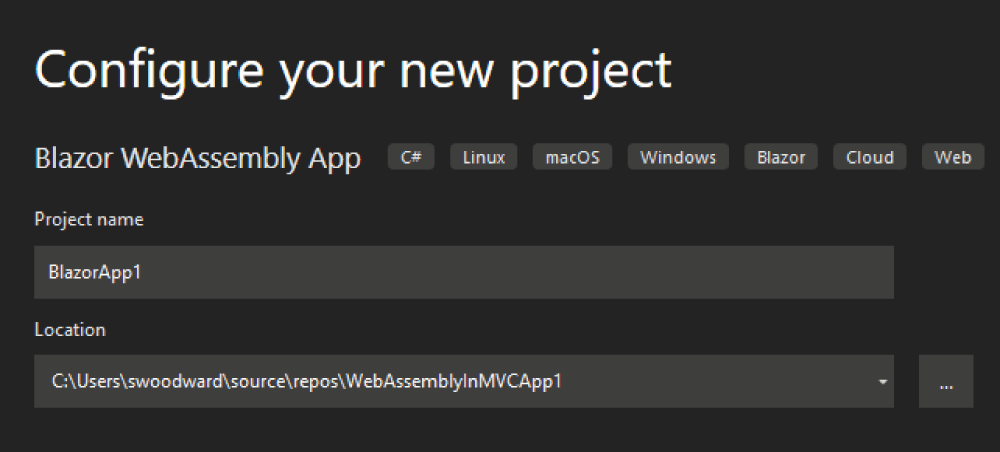Open the Location path dropdown arrow

tap(883, 382)
